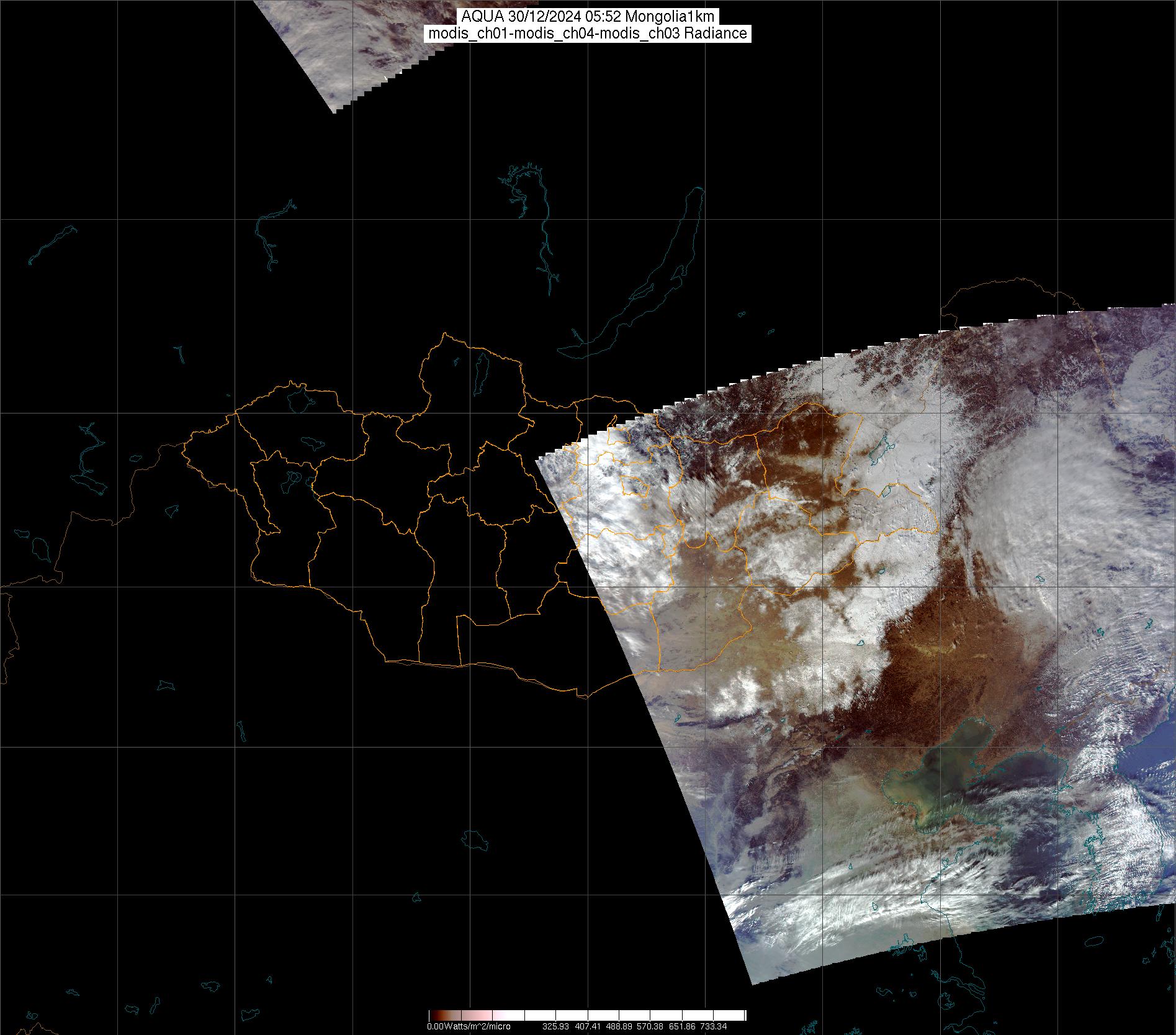Click the white end of the color bar
The width and height of the screenshot is (1176, 1035).
tap(735, 1015)
